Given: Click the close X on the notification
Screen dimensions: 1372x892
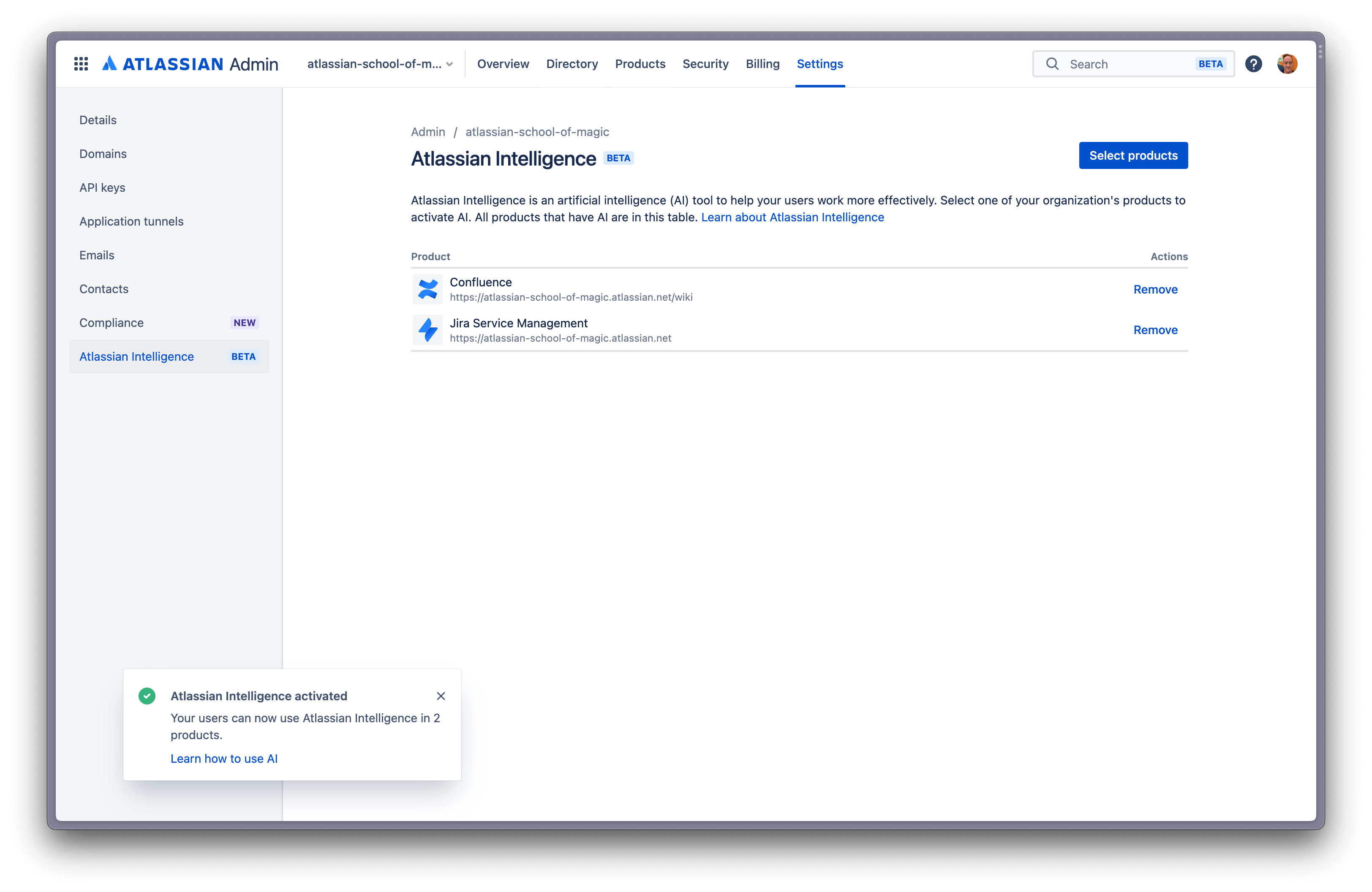Looking at the screenshot, I should tap(440, 696).
